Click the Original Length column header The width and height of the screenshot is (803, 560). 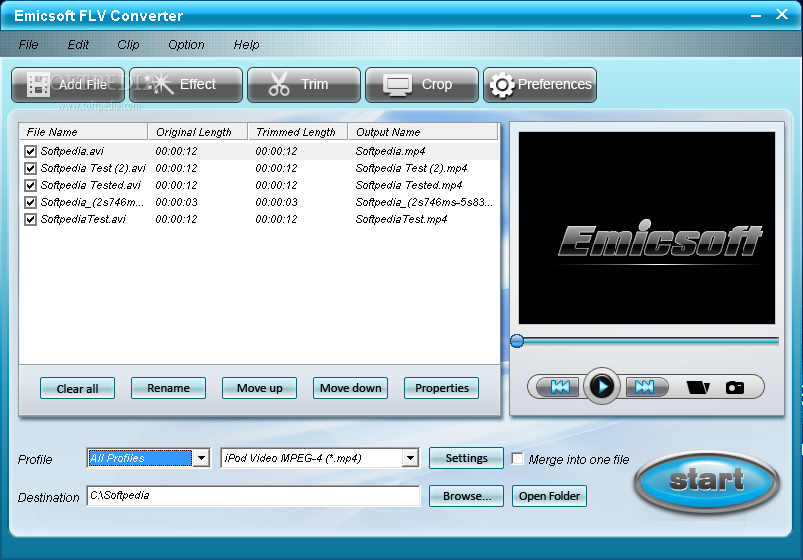click(x=198, y=132)
